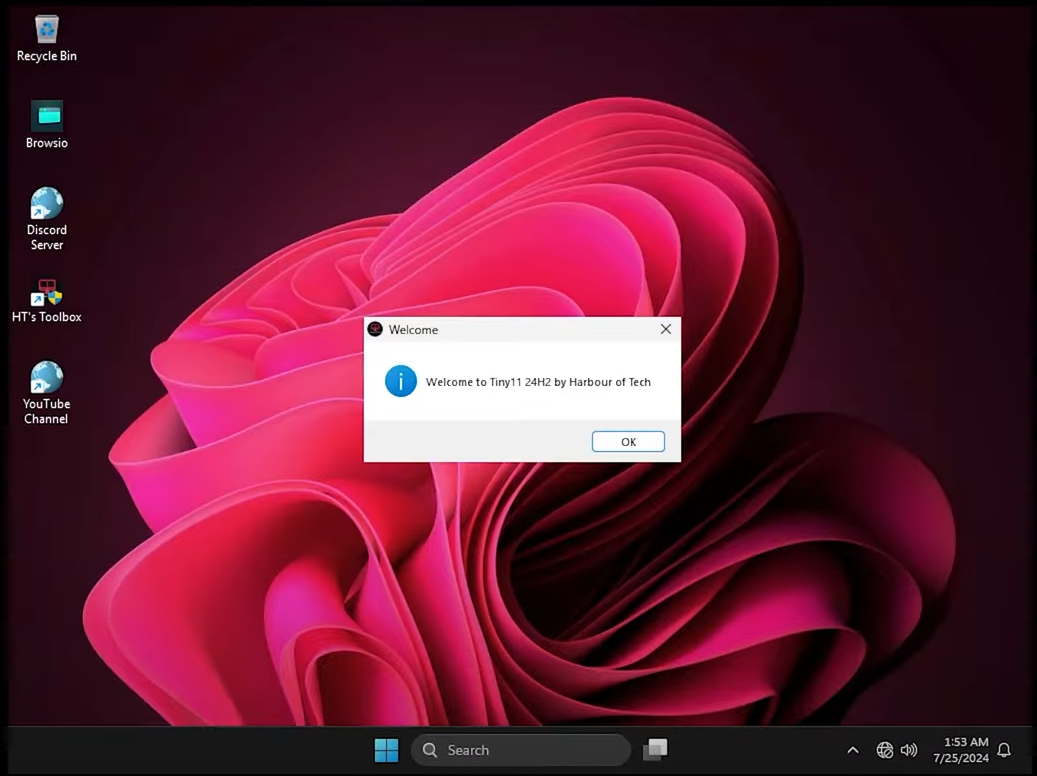Close the Welcome dialog with X
Screen dimensions: 1037x776
point(666,329)
